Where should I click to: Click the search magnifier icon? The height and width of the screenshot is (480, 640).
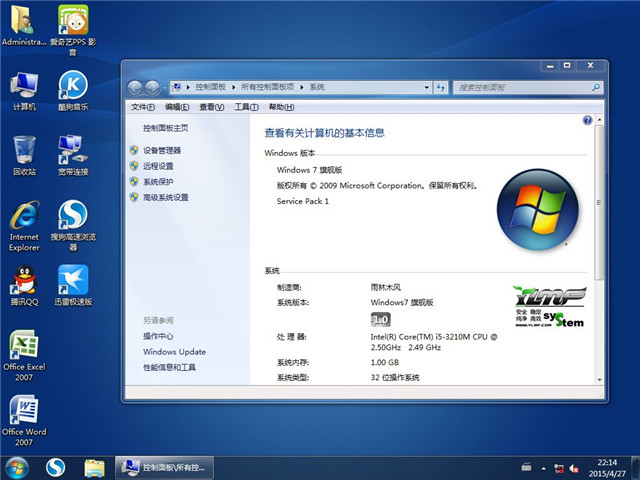pos(596,87)
